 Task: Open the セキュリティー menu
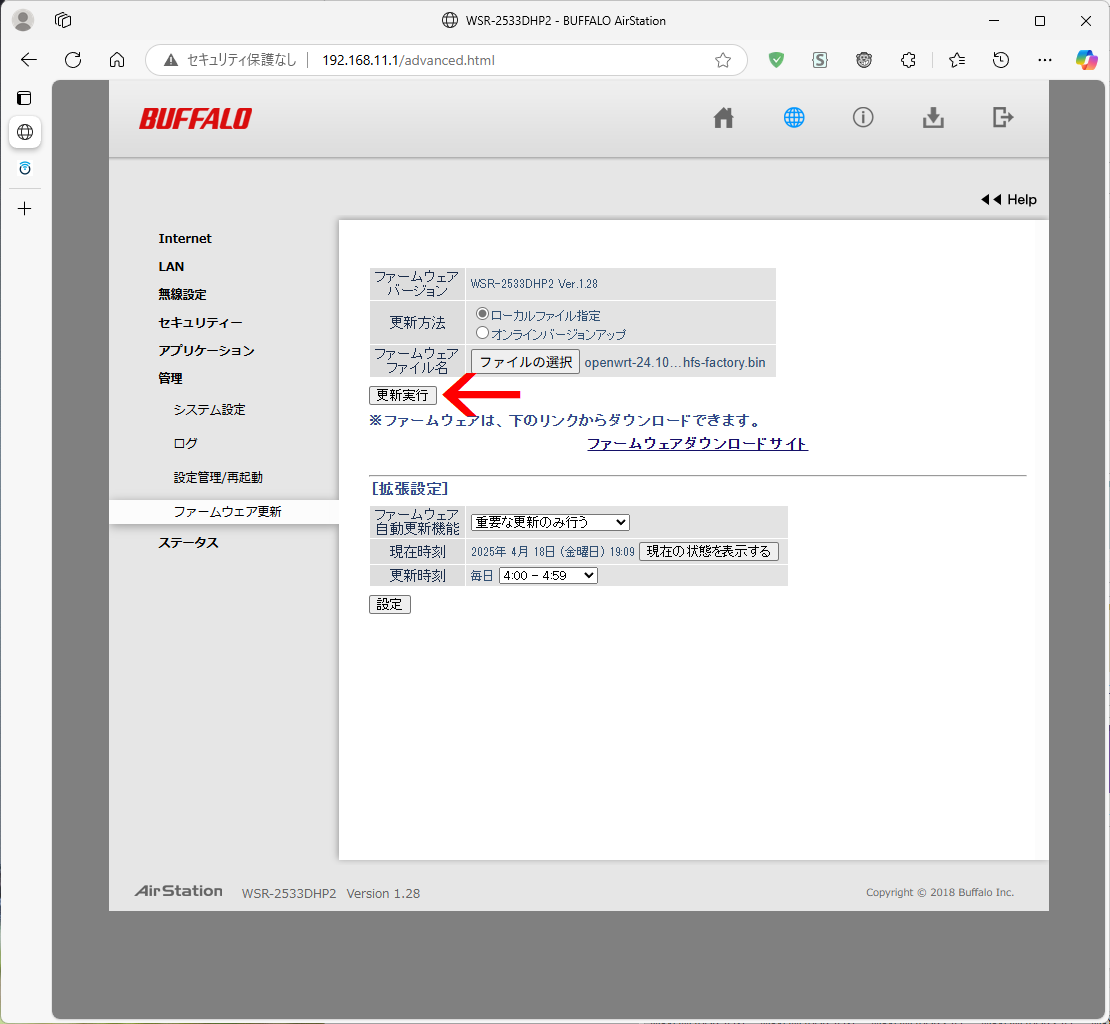click(200, 323)
